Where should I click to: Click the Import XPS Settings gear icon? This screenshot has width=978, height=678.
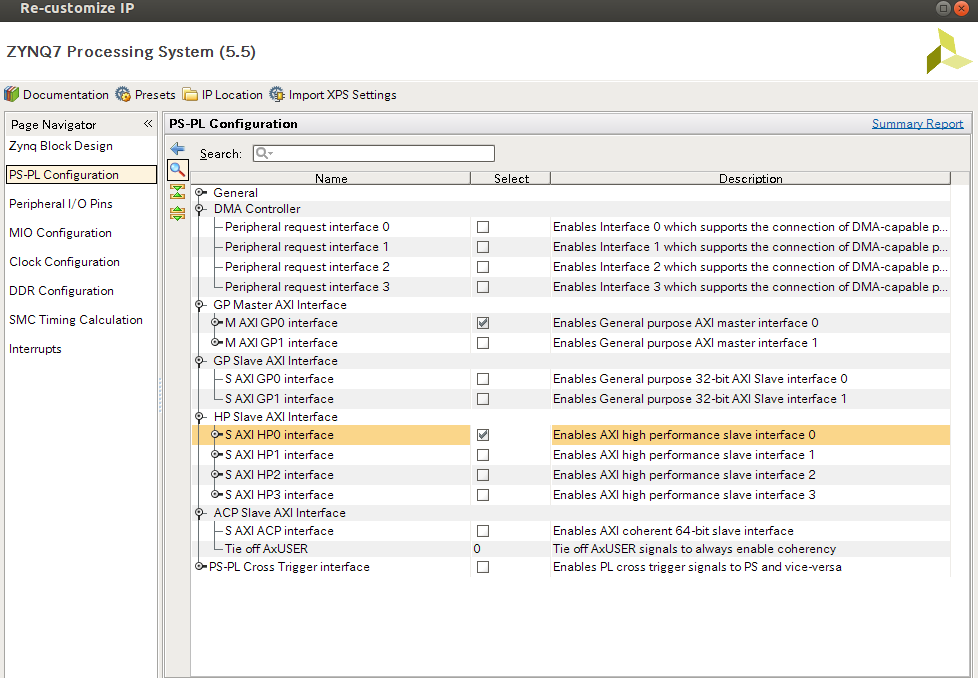pyautogui.click(x=277, y=94)
